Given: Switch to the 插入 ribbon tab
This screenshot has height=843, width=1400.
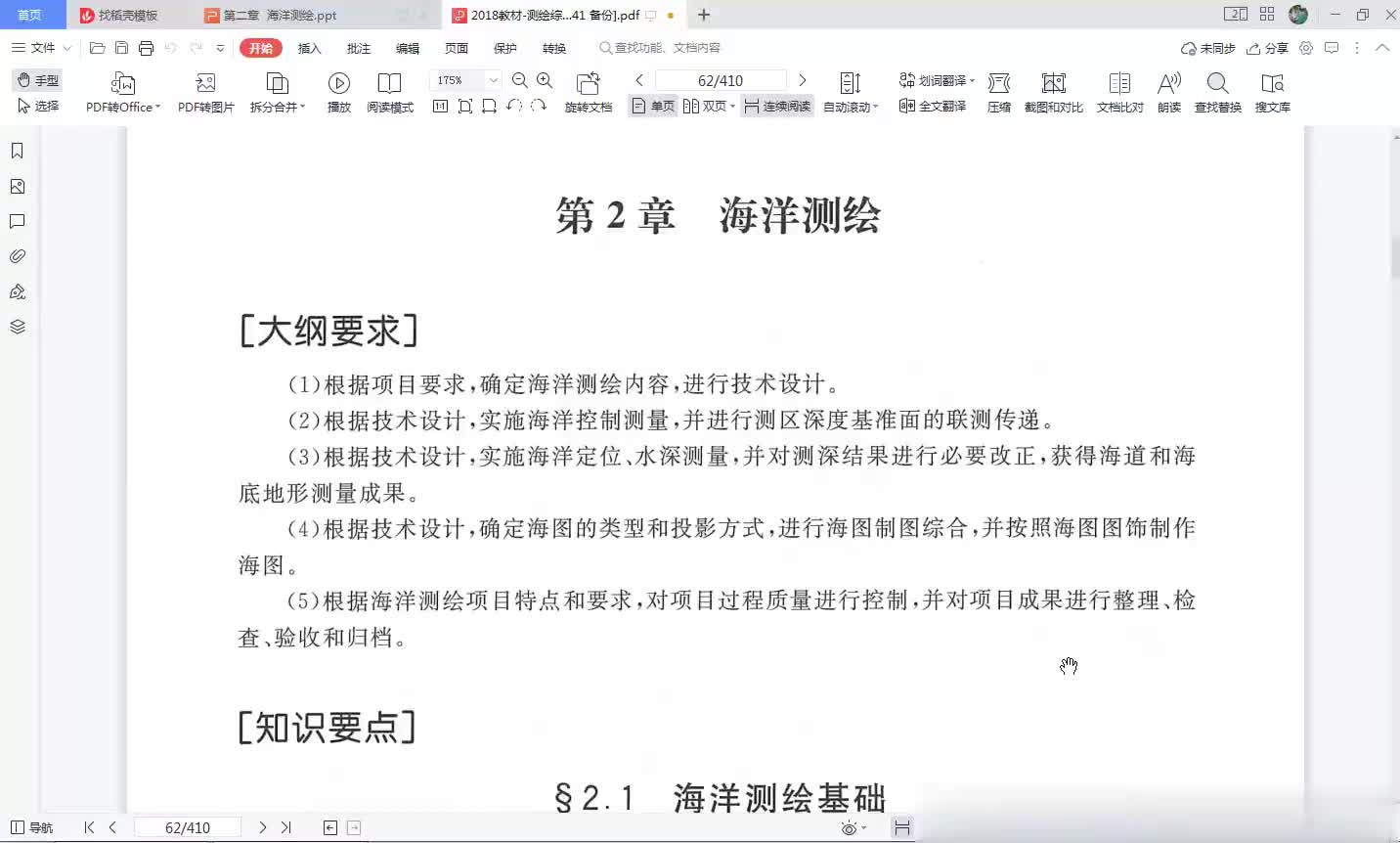Looking at the screenshot, I should (x=309, y=48).
